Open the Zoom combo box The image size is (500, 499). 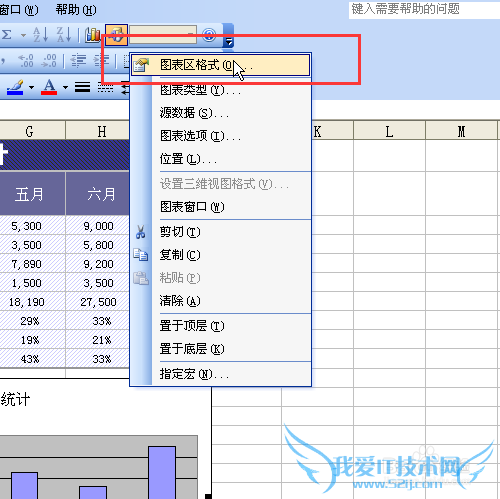pyautogui.click(x=163, y=35)
